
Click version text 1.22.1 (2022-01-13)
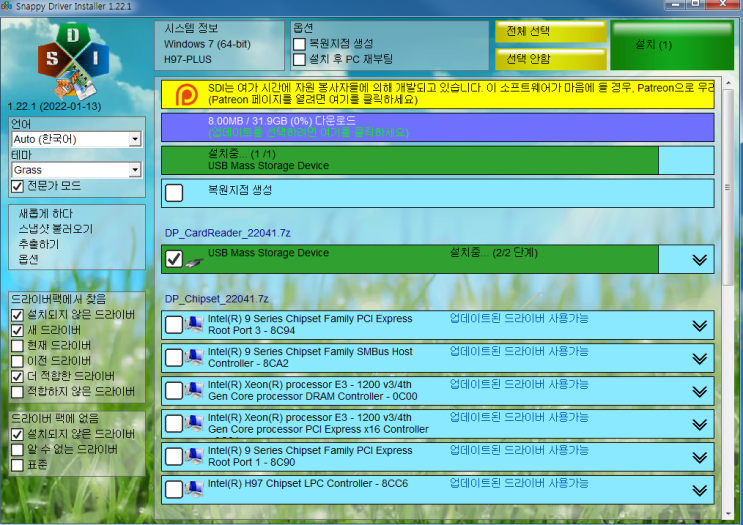coord(54,107)
